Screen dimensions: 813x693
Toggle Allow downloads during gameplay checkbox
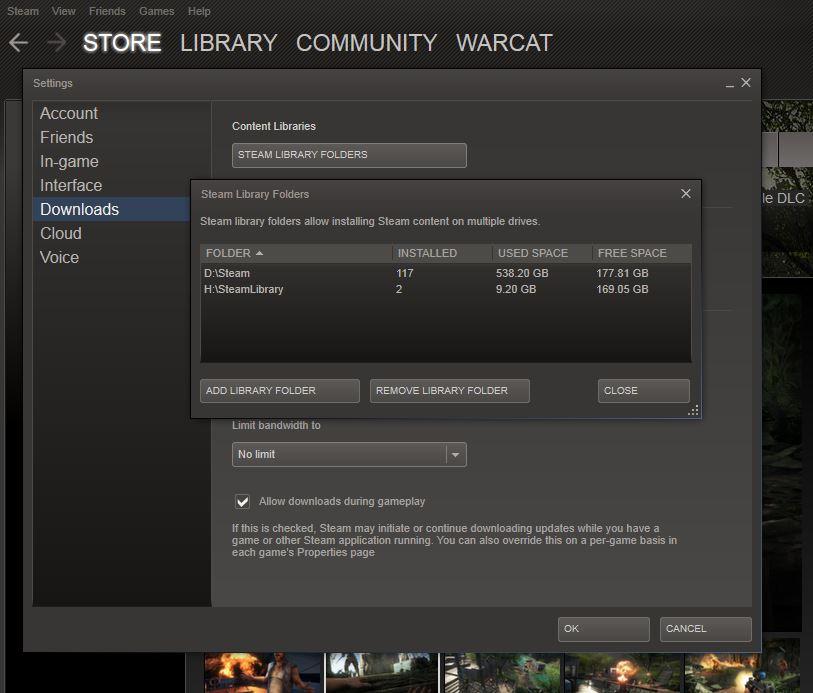coord(242,501)
